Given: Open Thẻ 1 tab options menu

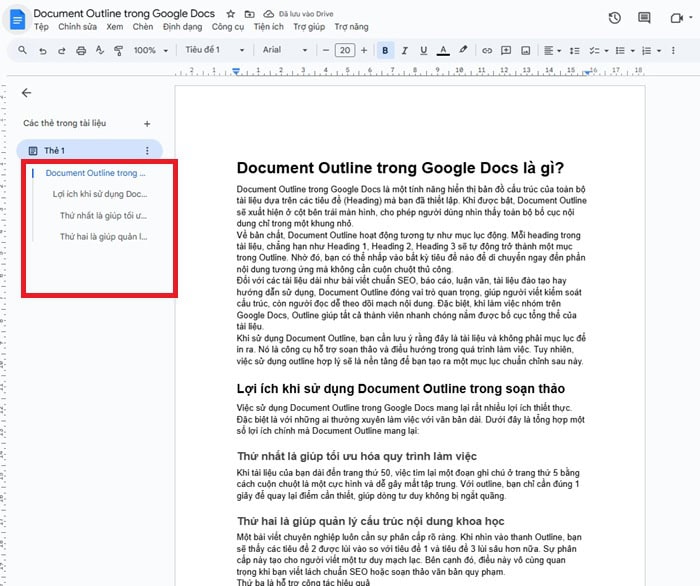Looking at the screenshot, I should (x=147, y=150).
